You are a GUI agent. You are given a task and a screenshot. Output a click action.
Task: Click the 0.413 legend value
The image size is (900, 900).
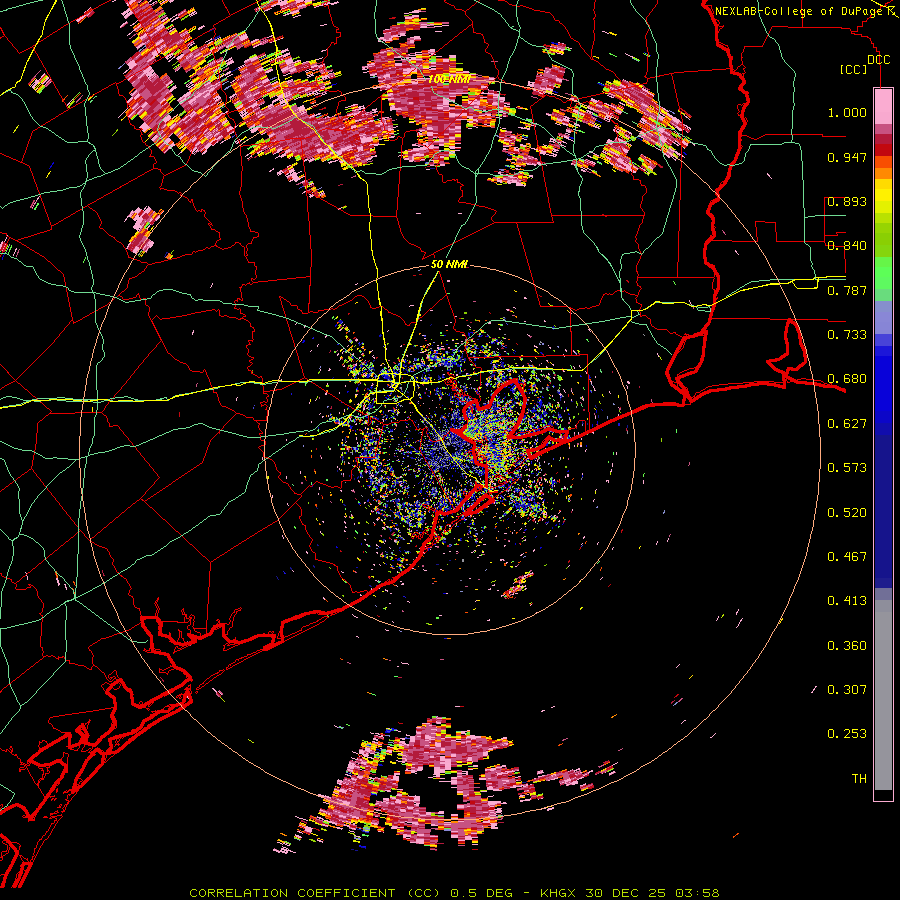pyautogui.click(x=847, y=601)
